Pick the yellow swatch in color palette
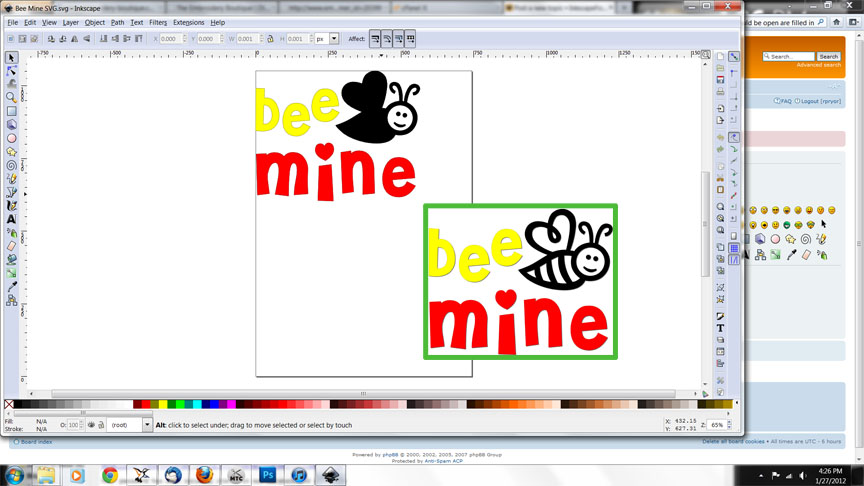This screenshot has width=864, height=486. [x=163, y=404]
